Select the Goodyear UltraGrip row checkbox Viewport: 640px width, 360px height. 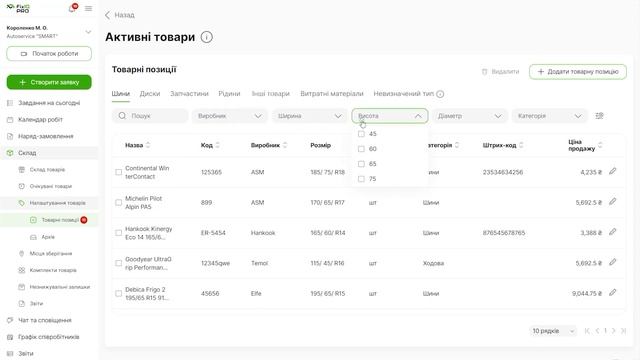point(118,263)
